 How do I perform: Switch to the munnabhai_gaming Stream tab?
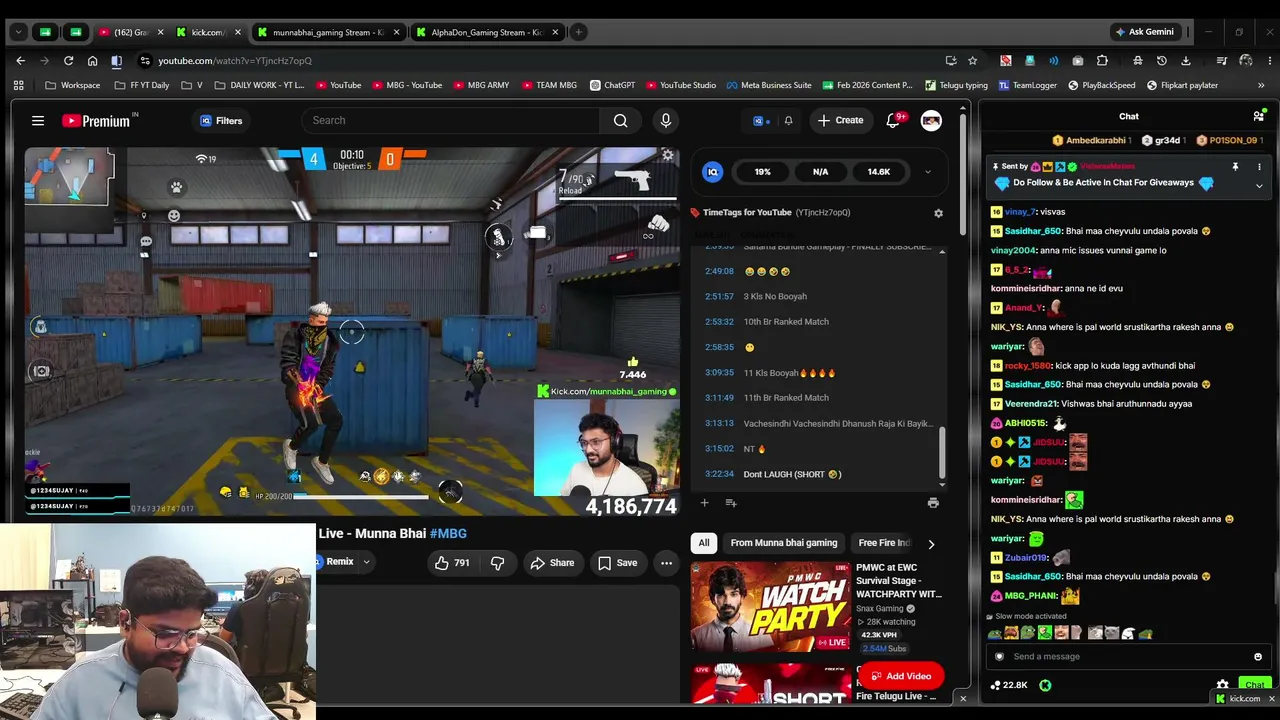pyautogui.click(x=328, y=32)
